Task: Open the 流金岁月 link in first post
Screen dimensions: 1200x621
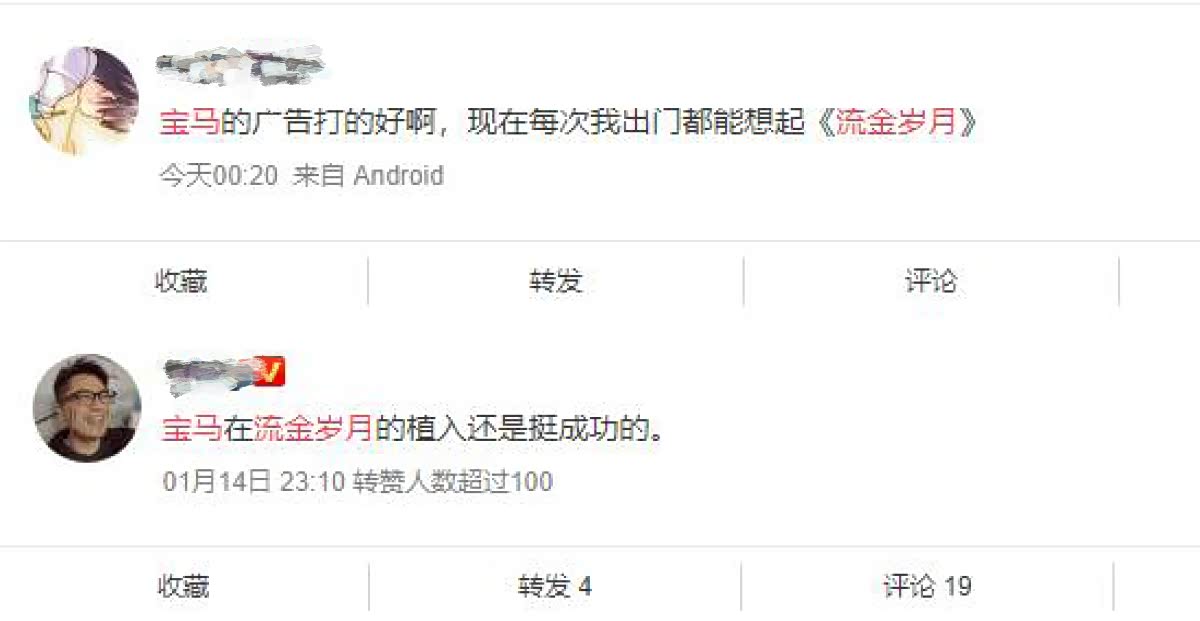Action: click(x=895, y=122)
